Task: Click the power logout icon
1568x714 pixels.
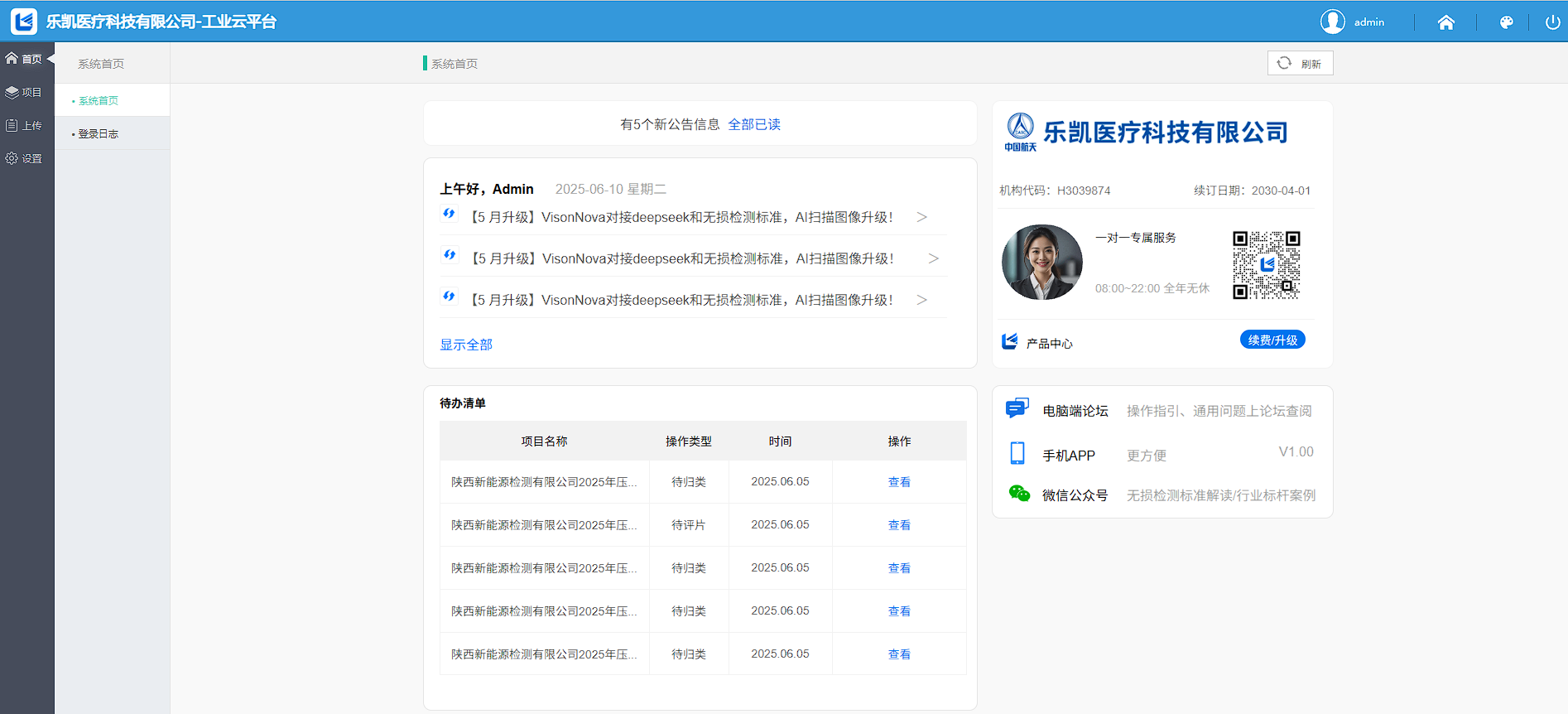Action: pyautogui.click(x=1552, y=22)
